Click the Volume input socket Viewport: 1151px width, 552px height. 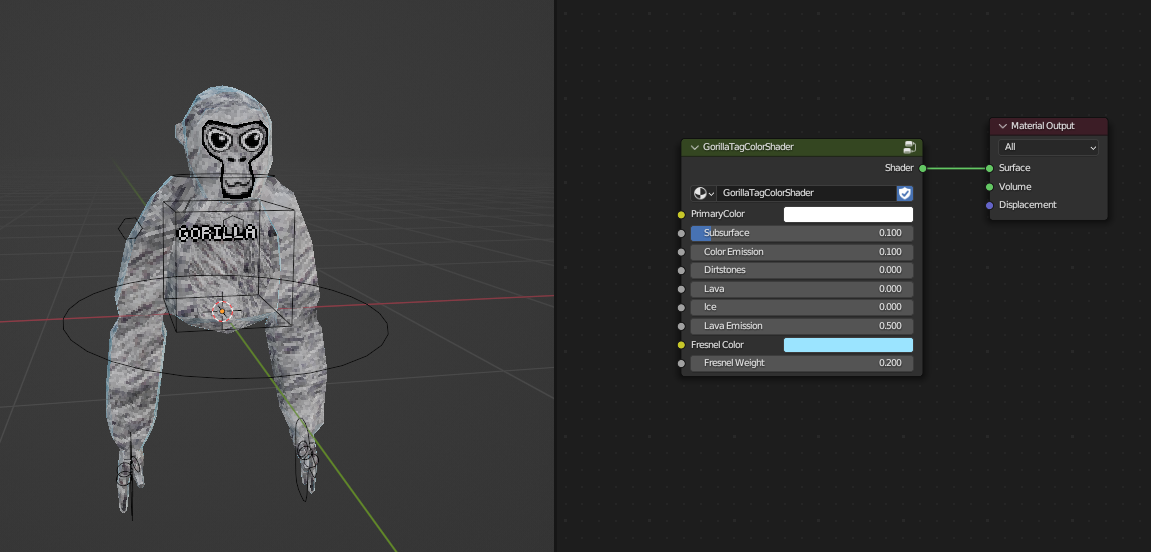point(989,187)
